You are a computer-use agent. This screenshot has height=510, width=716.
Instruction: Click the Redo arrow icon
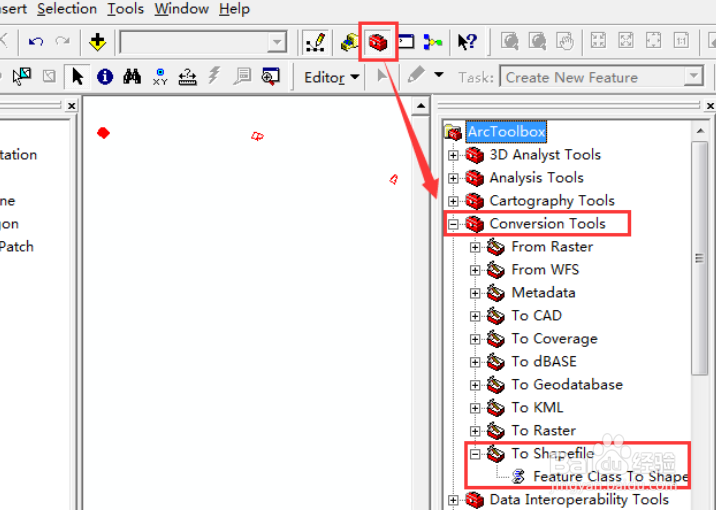[x=63, y=42]
